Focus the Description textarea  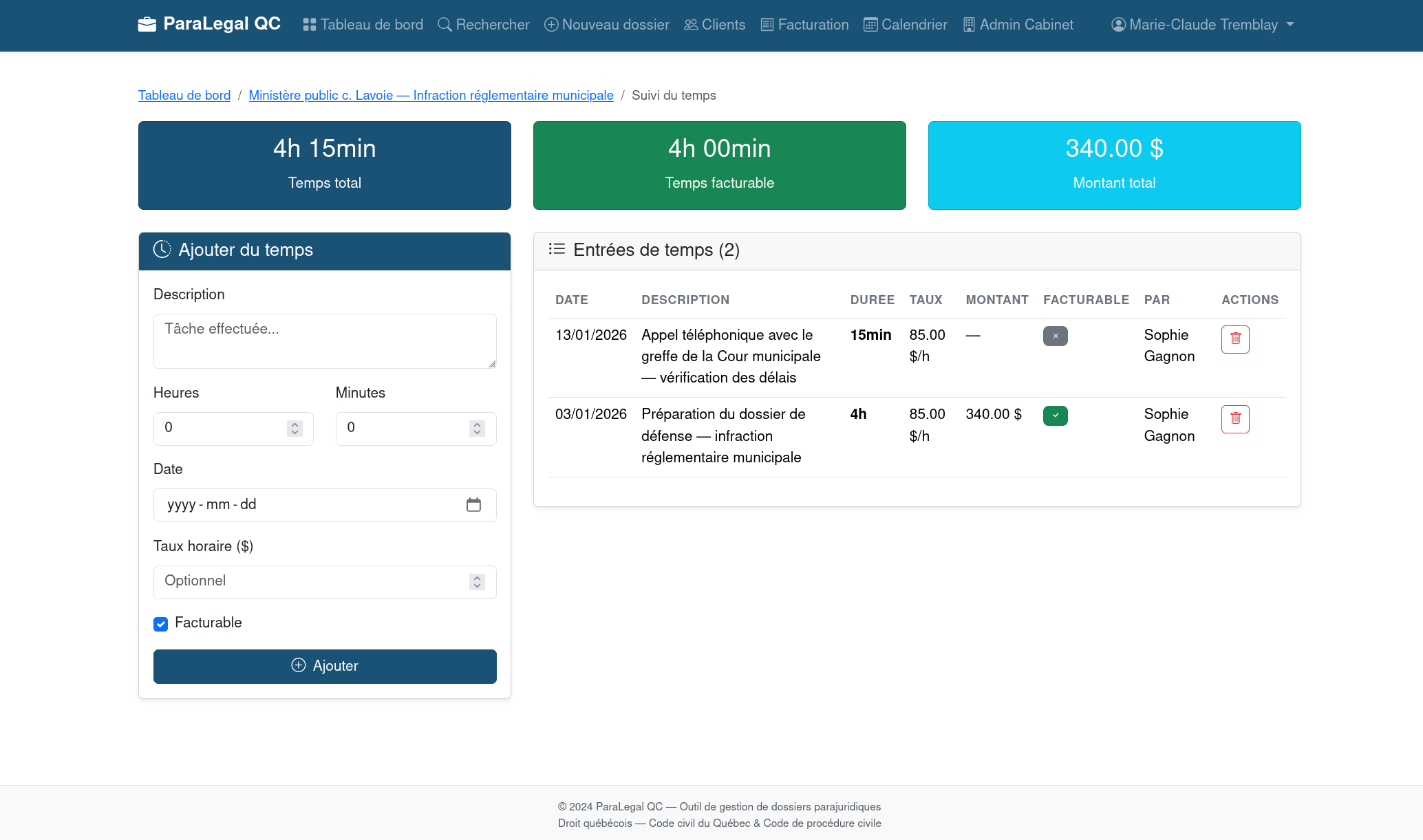coord(324,341)
